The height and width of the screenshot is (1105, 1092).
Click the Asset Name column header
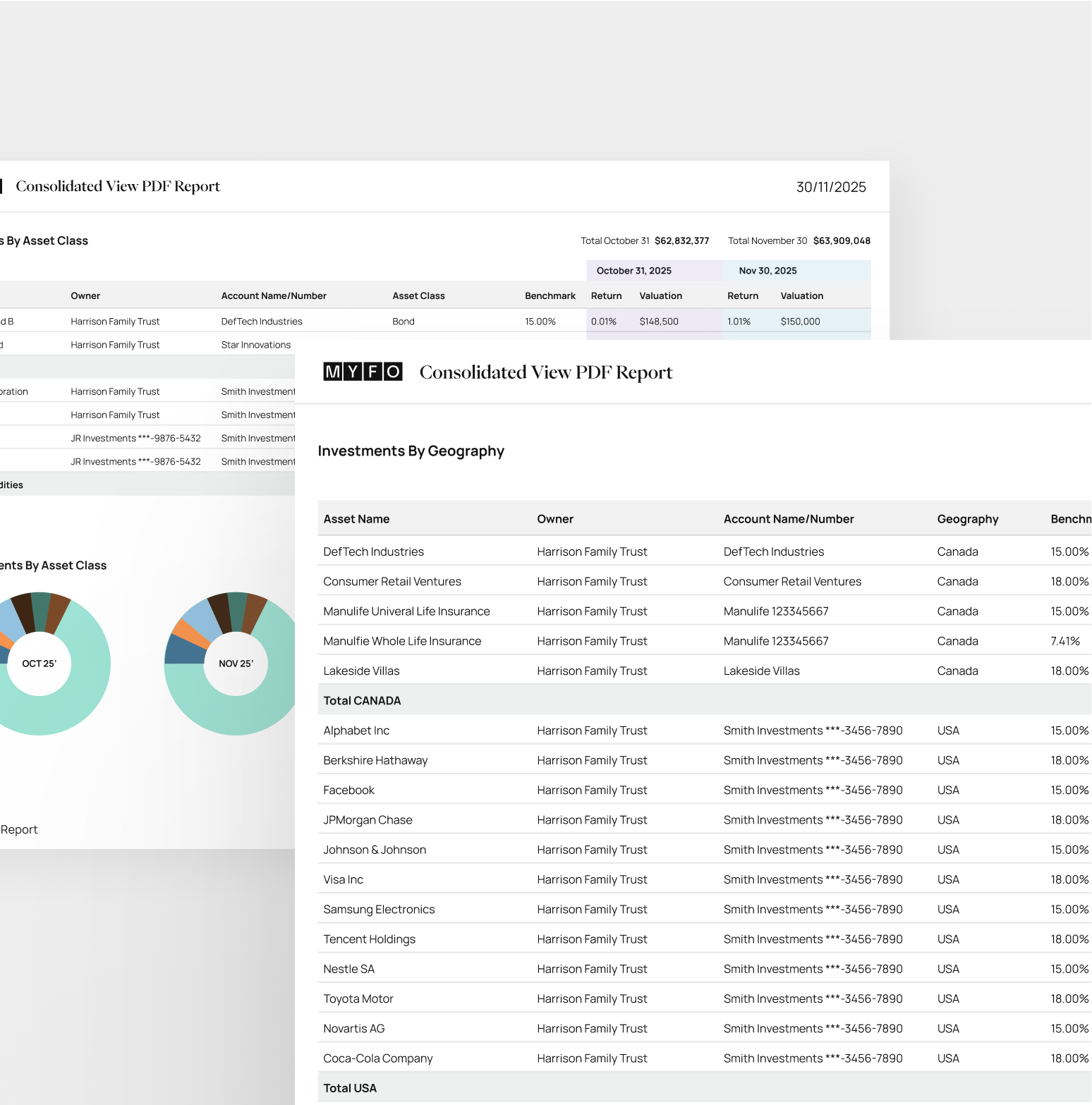click(356, 519)
